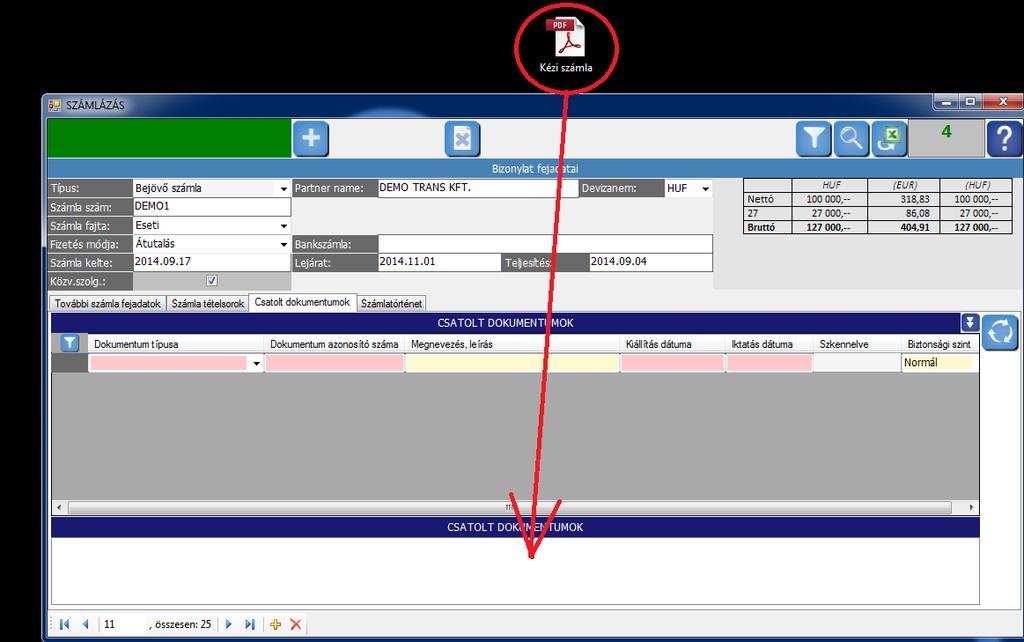Open the Devizanem HUF dropdown

(705, 189)
